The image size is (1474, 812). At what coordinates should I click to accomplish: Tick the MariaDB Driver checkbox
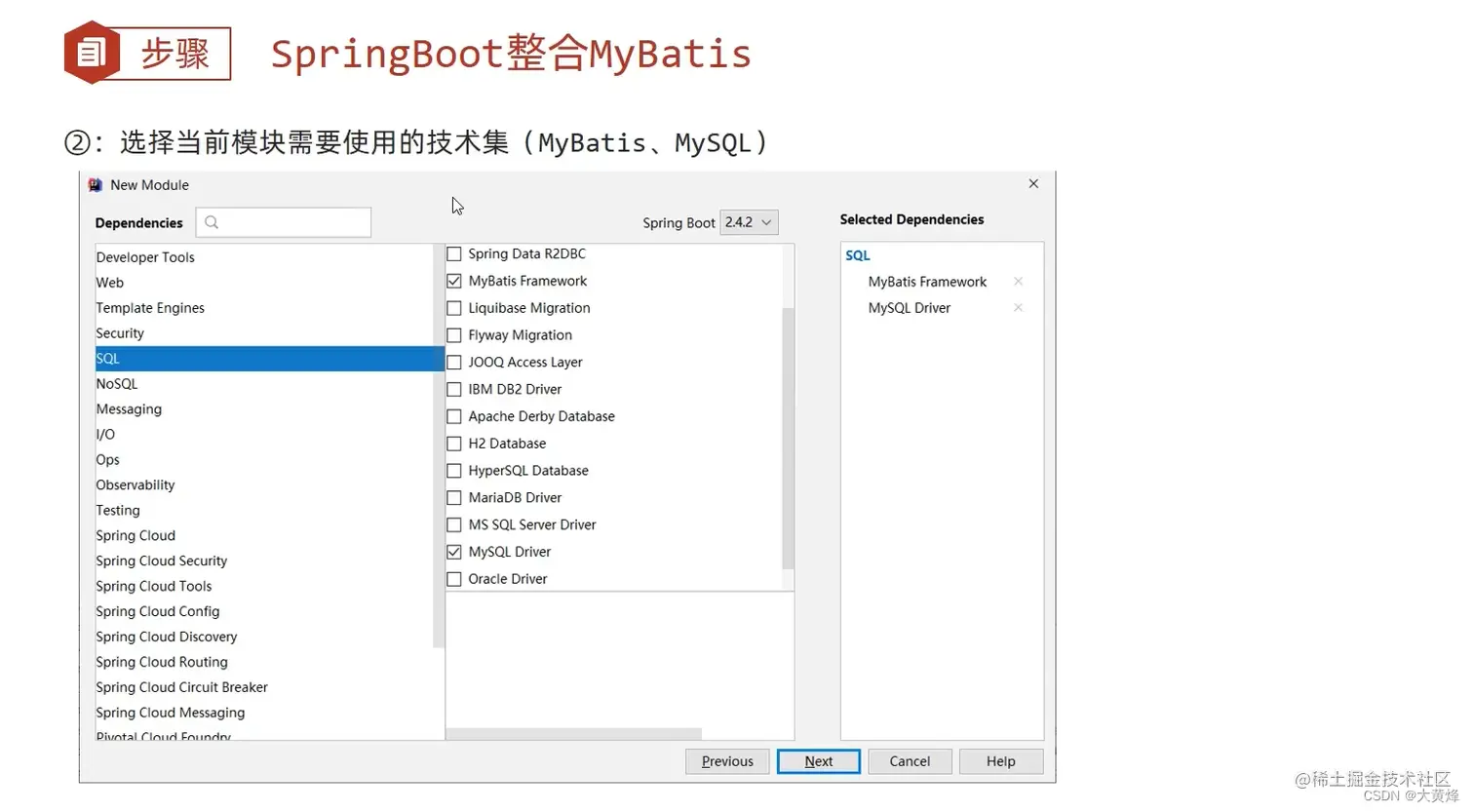tap(454, 498)
